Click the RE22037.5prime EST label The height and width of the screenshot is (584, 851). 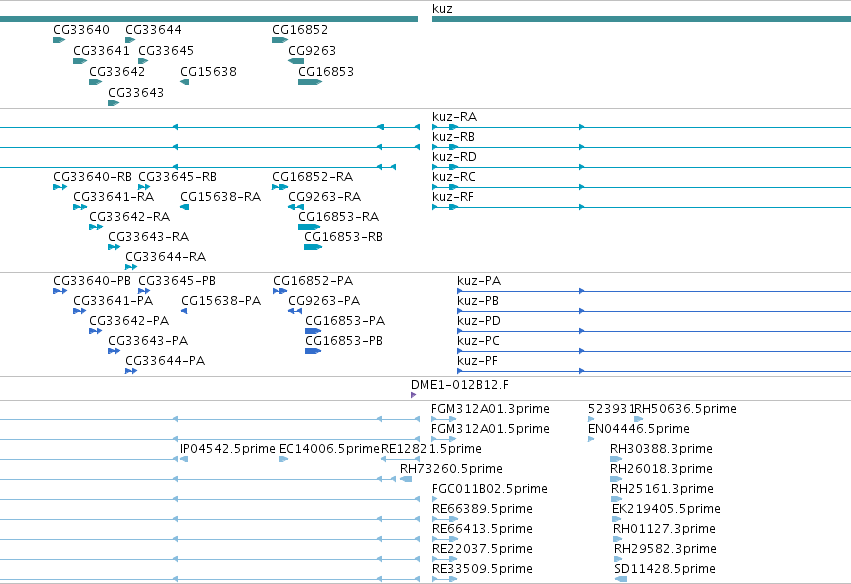point(482,549)
